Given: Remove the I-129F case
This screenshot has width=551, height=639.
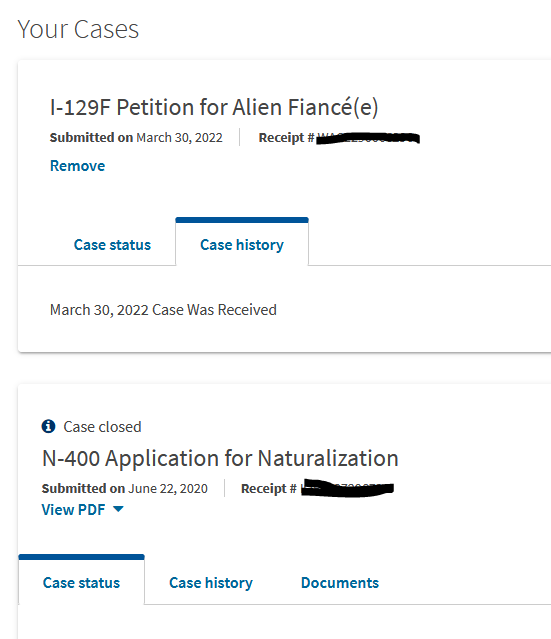Looking at the screenshot, I should click(77, 166).
